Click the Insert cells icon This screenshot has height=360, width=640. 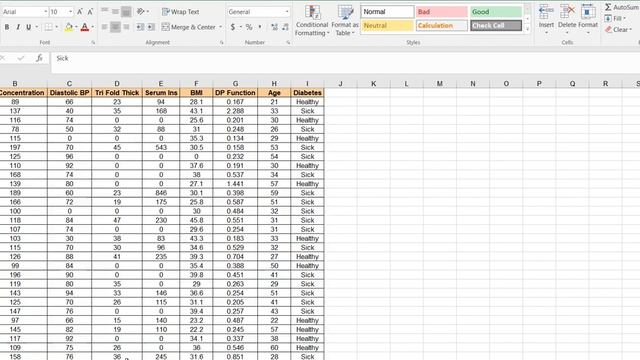click(546, 13)
